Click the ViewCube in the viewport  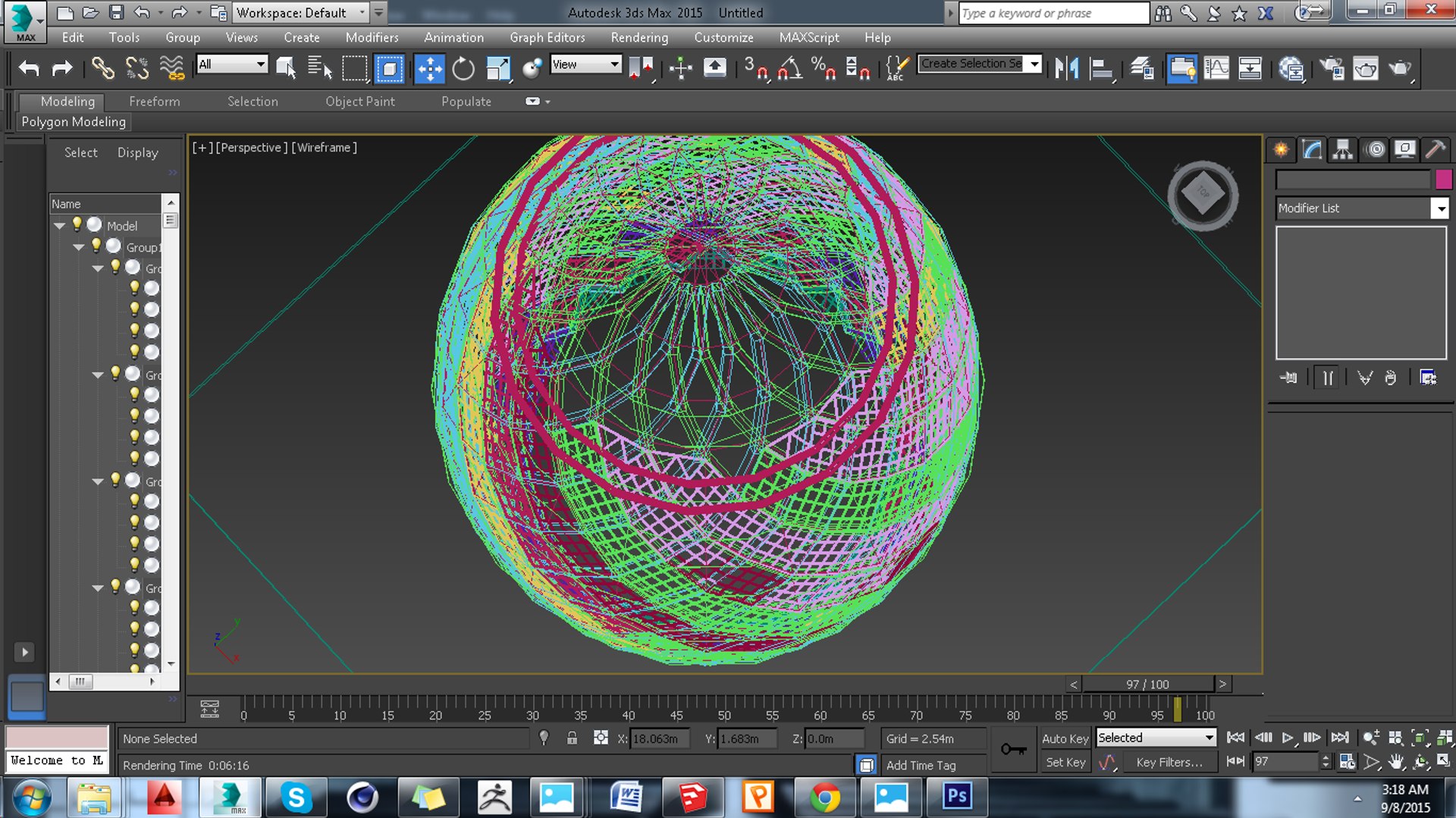pyautogui.click(x=1203, y=196)
